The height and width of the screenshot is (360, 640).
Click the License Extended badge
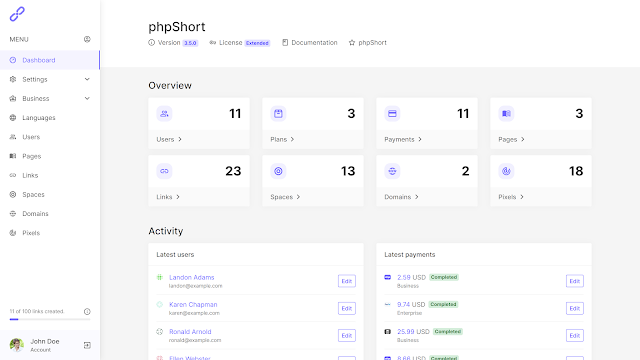pos(257,43)
